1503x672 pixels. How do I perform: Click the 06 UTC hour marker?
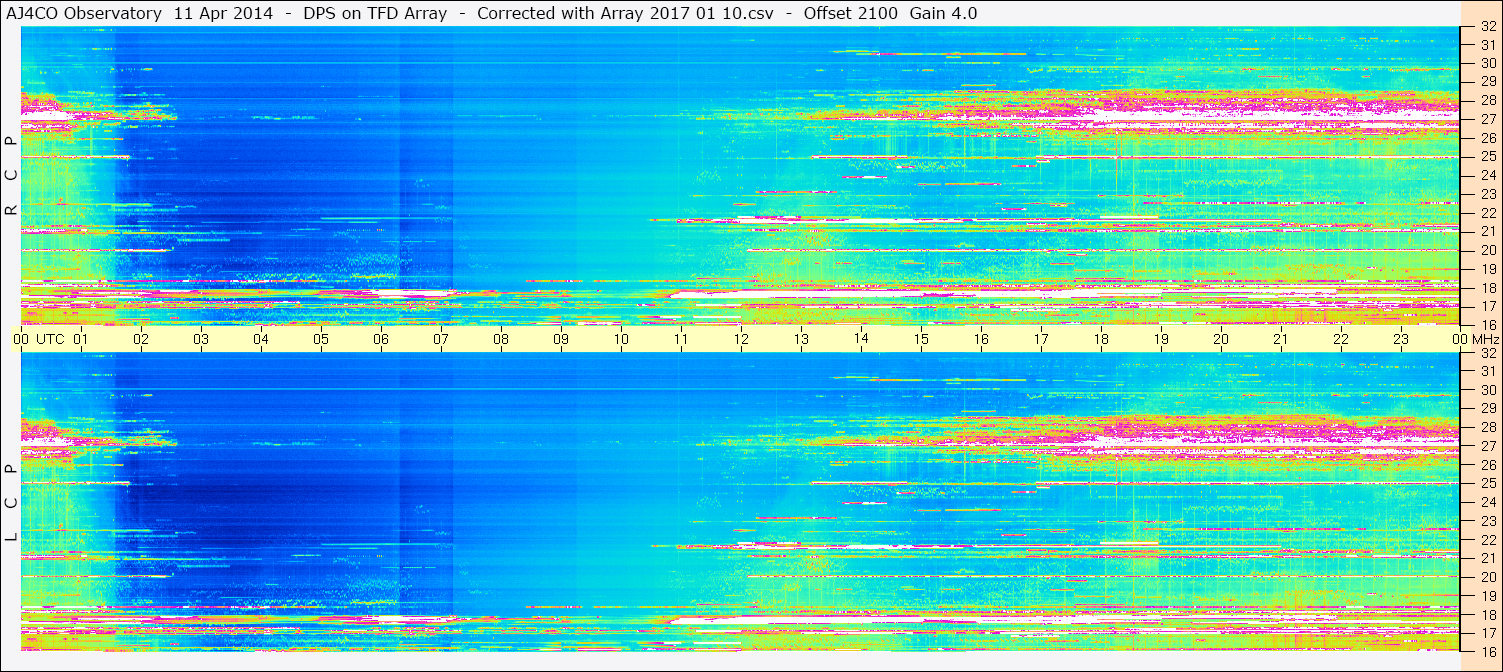(x=381, y=339)
